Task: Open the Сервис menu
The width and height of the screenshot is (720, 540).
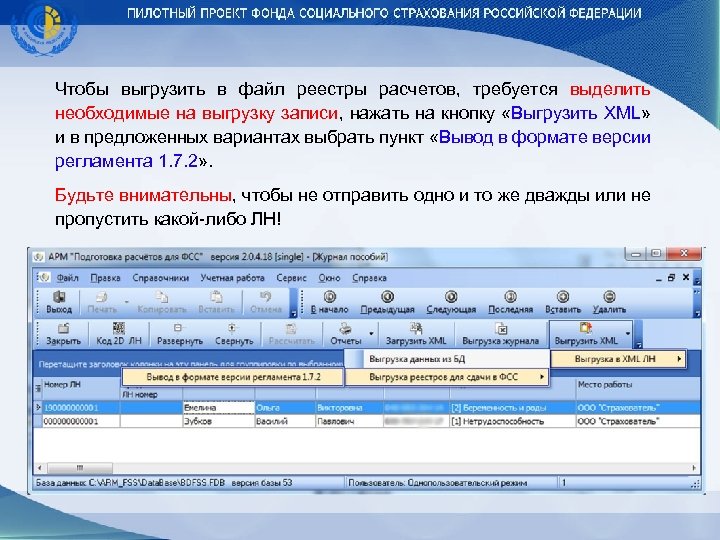Action: pyautogui.click(x=291, y=278)
